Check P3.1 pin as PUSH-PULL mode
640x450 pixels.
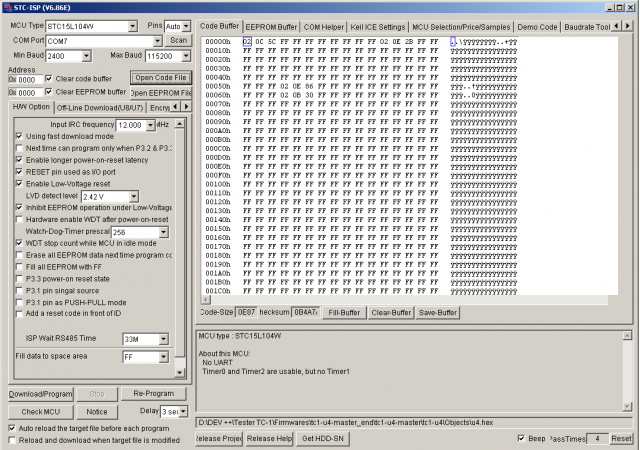click(19, 302)
